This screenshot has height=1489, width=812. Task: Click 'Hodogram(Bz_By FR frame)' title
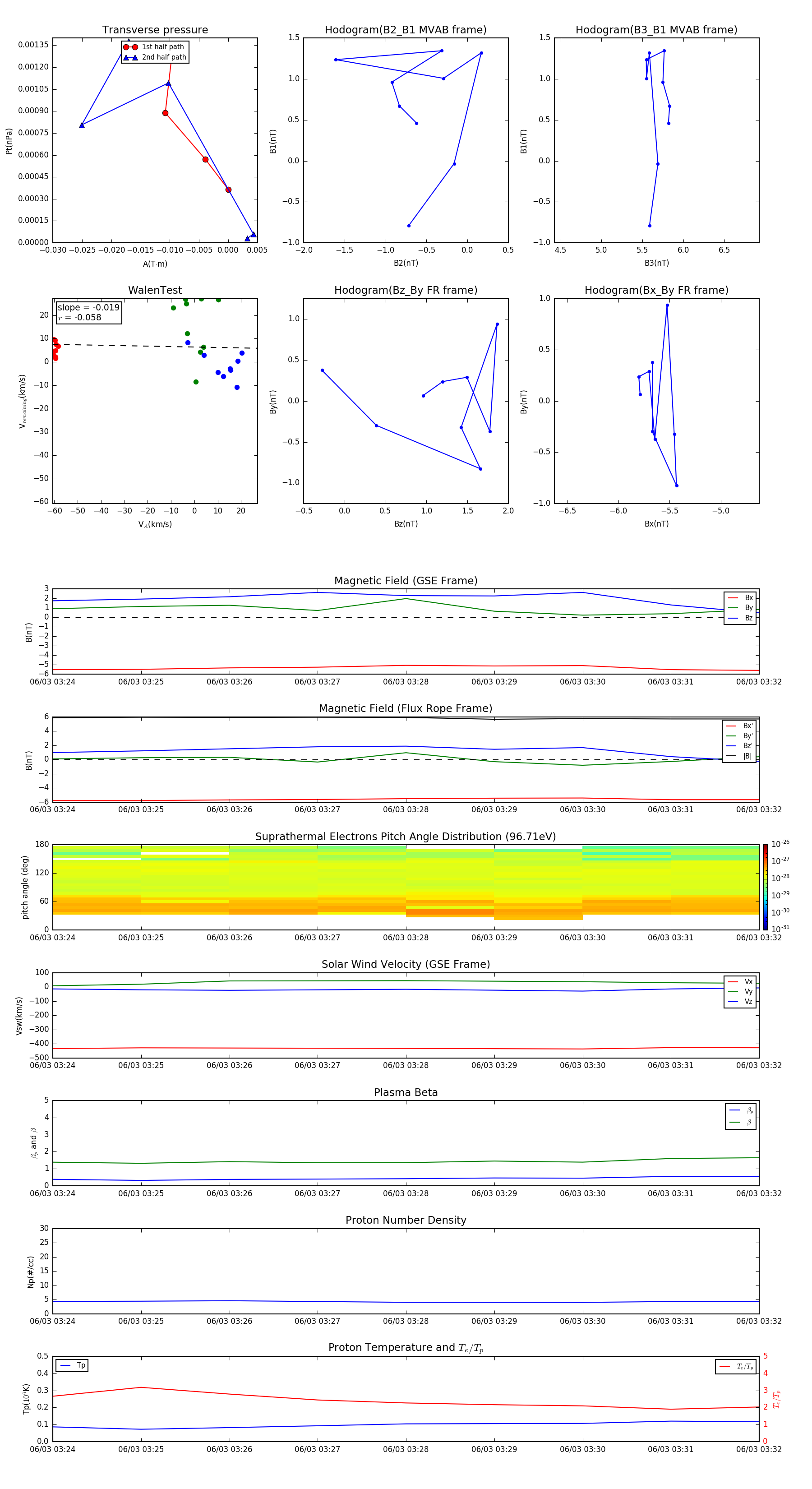406,290
